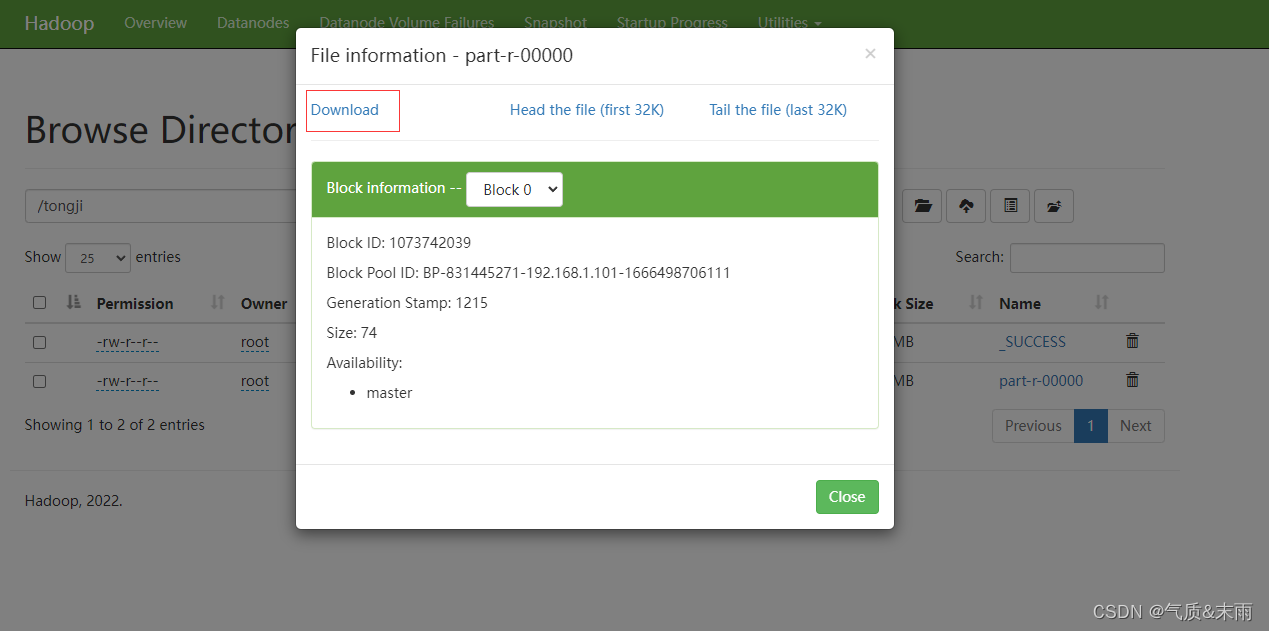Image resolution: width=1269 pixels, height=631 pixels.
Task: Click the Next pagination button
Action: (x=1136, y=426)
